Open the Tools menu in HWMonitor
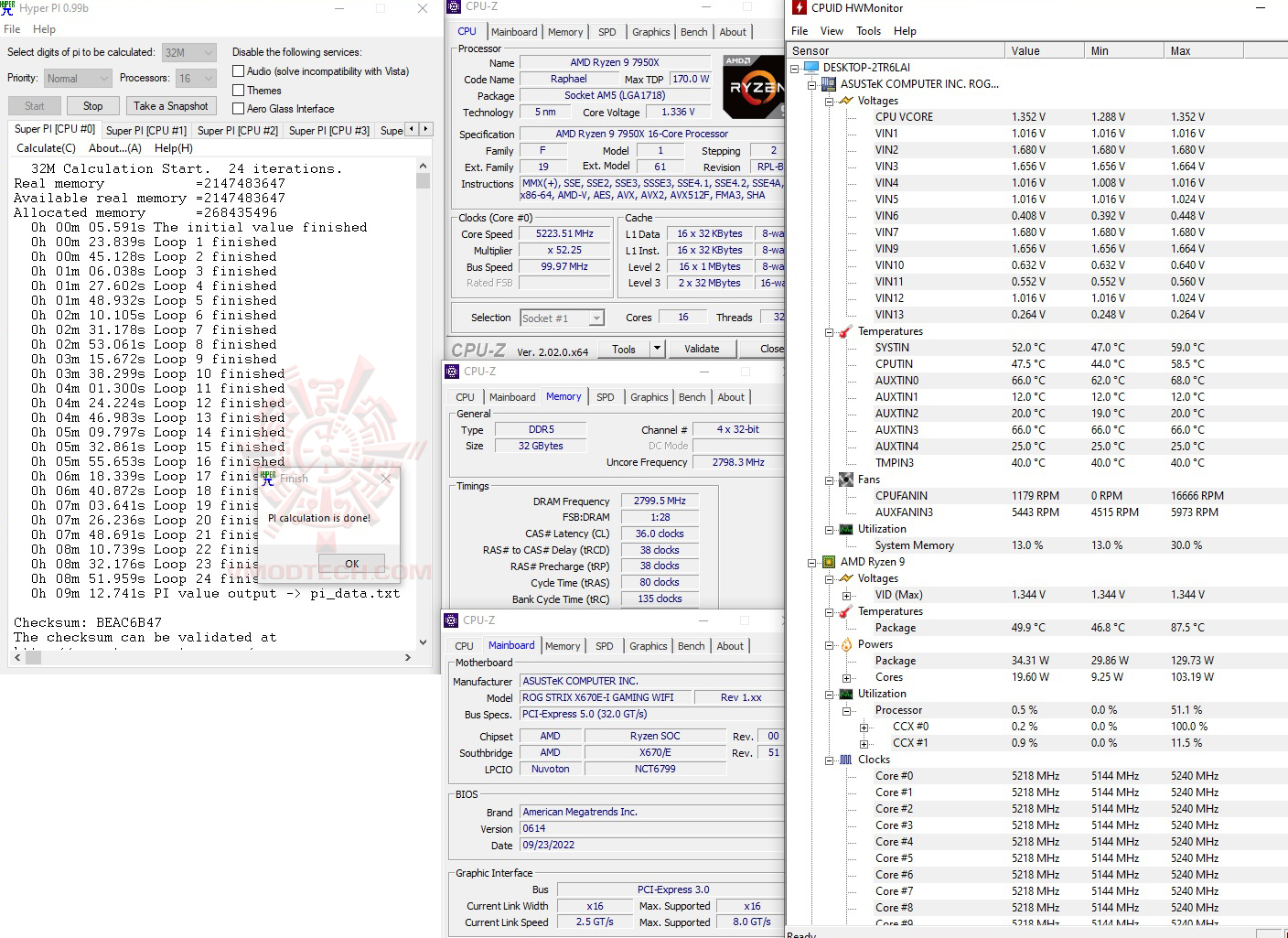 click(x=868, y=31)
